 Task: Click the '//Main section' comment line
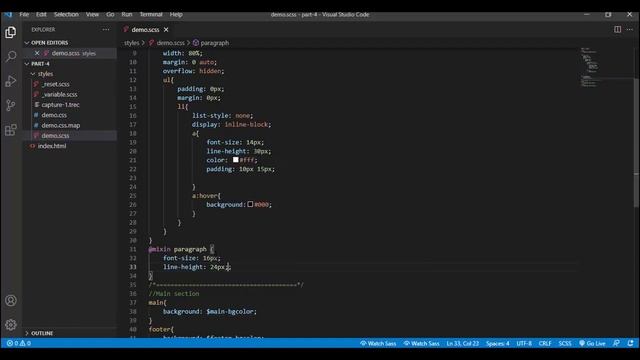point(174,293)
